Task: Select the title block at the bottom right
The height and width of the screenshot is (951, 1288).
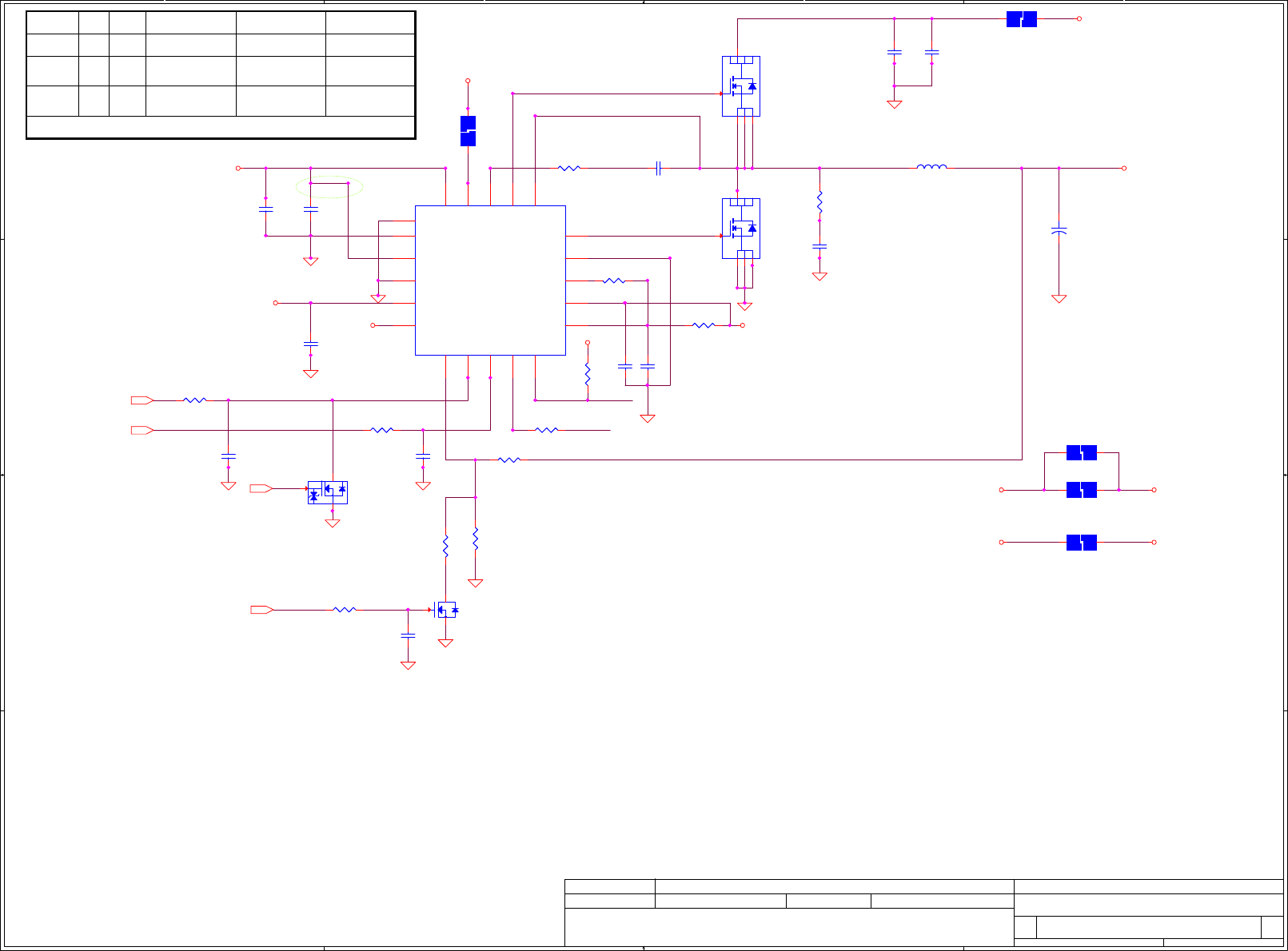Action: pyautogui.click(x=924, y=913)
